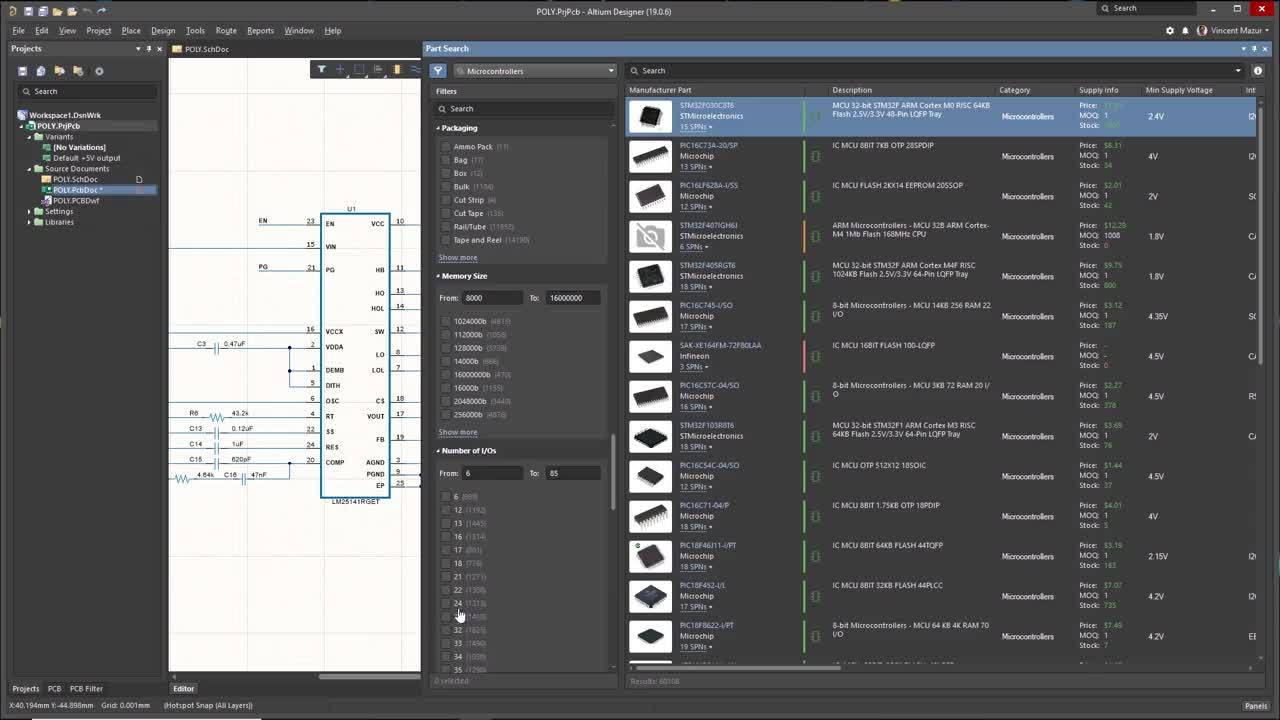1280x720 pixels.
Task: Enable the Tape and Reel packaging filter
Action: click(x=446, y=240)
